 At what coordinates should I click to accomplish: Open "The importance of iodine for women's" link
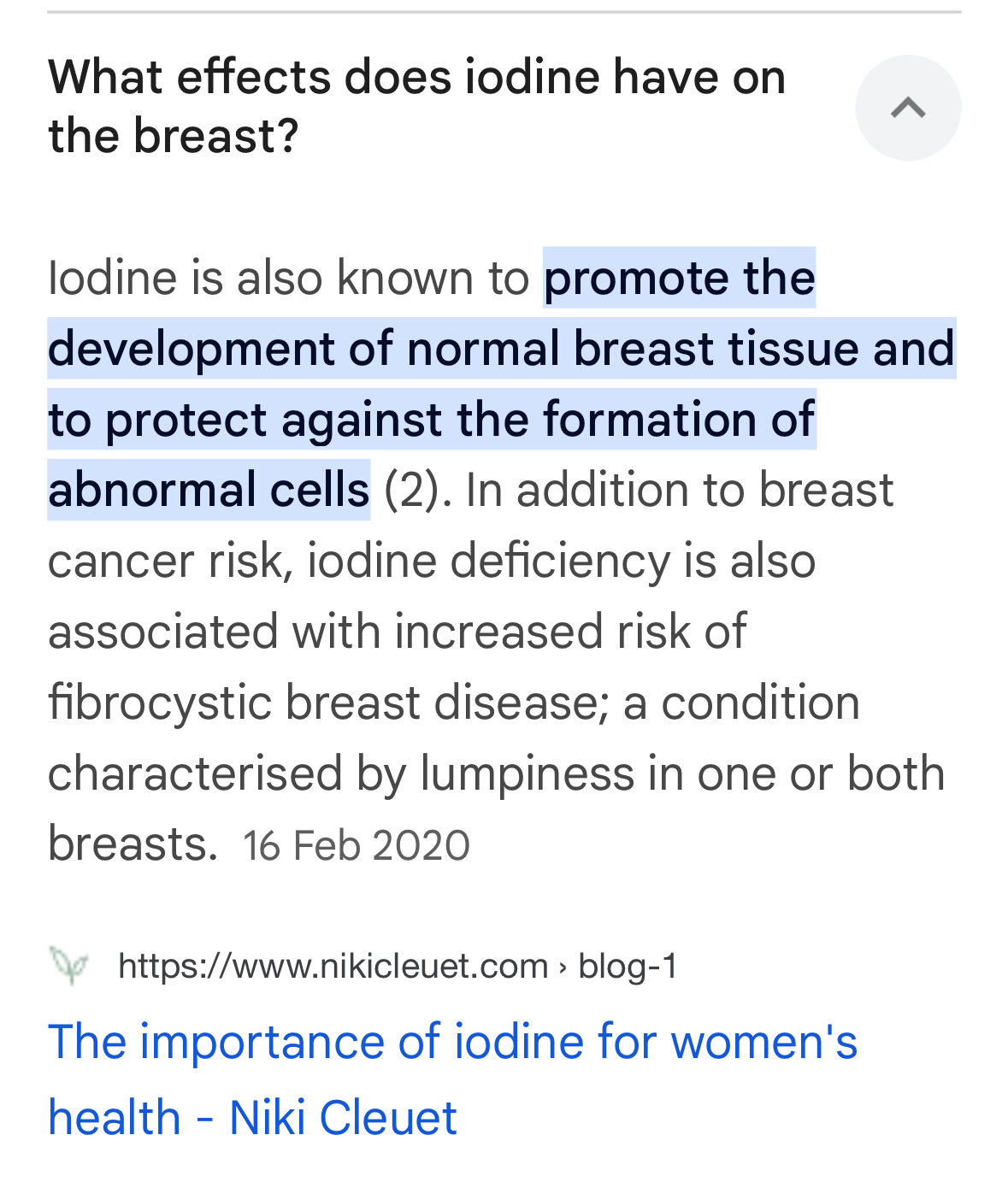coord(452,1042)
